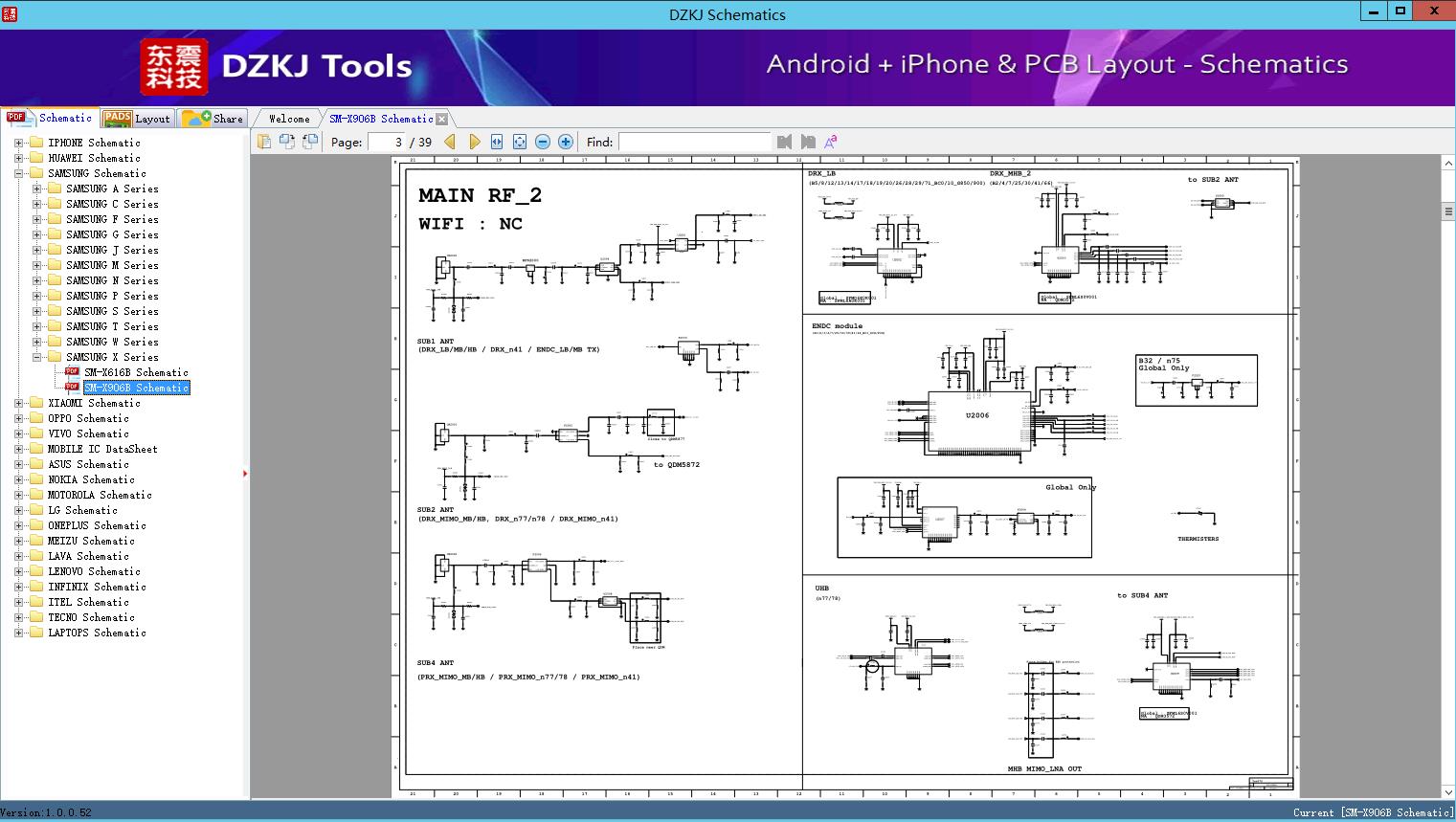
Task: Go to next page arrow
Action: point(474,142)
